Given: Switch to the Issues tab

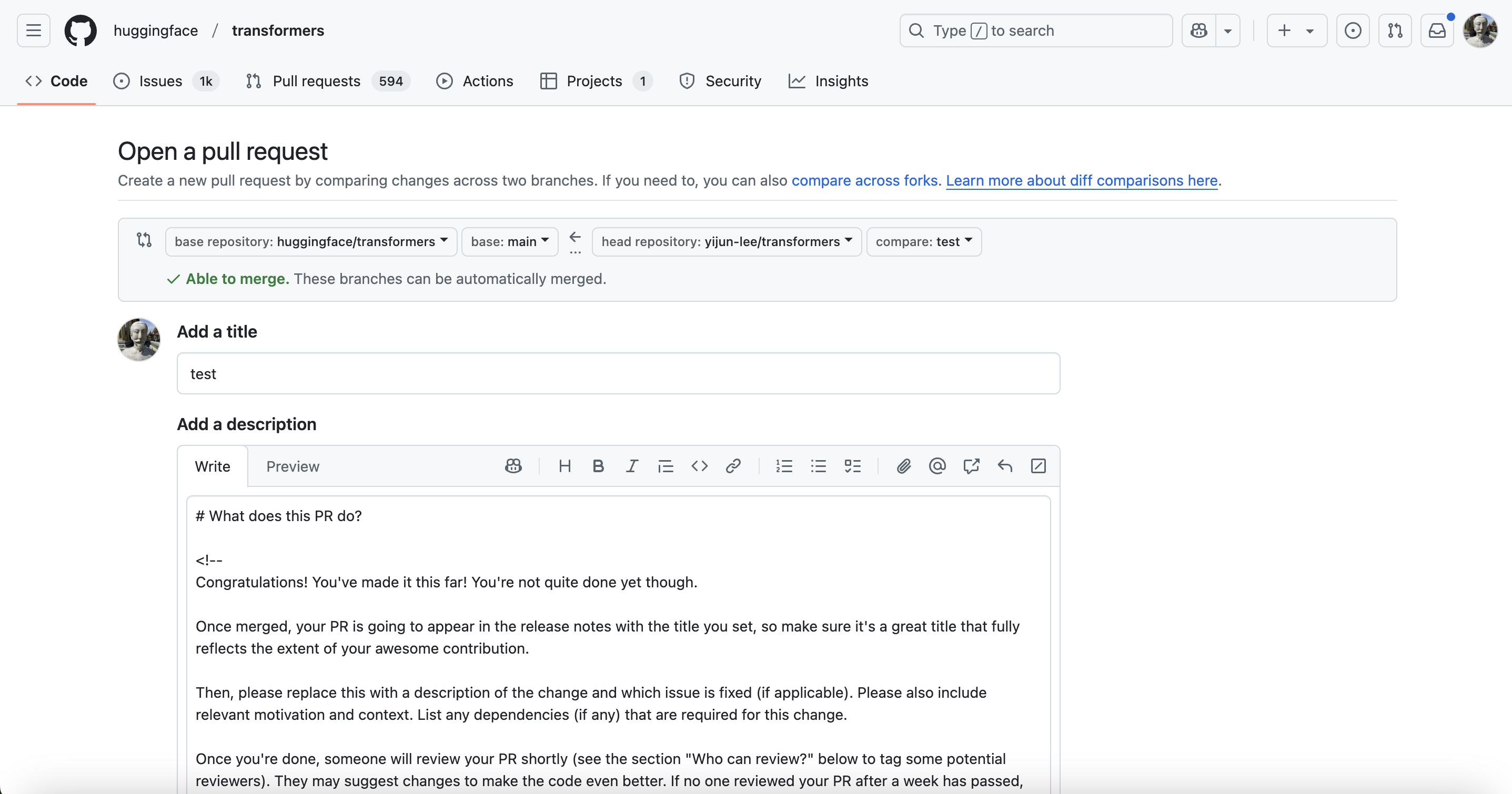Looking at the screenshot, I should coord(166,81).
